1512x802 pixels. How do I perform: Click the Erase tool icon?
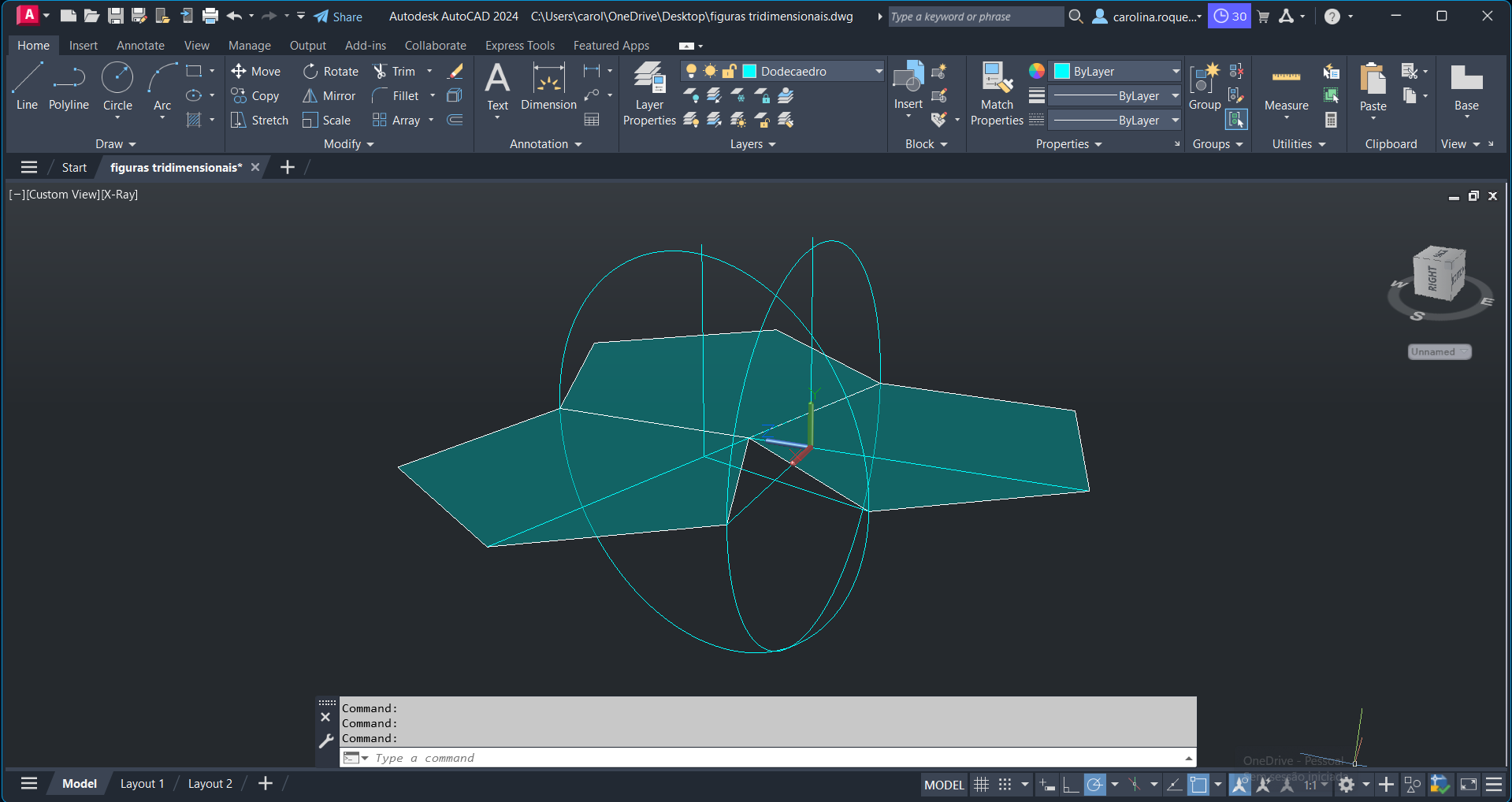click(455, 72)
